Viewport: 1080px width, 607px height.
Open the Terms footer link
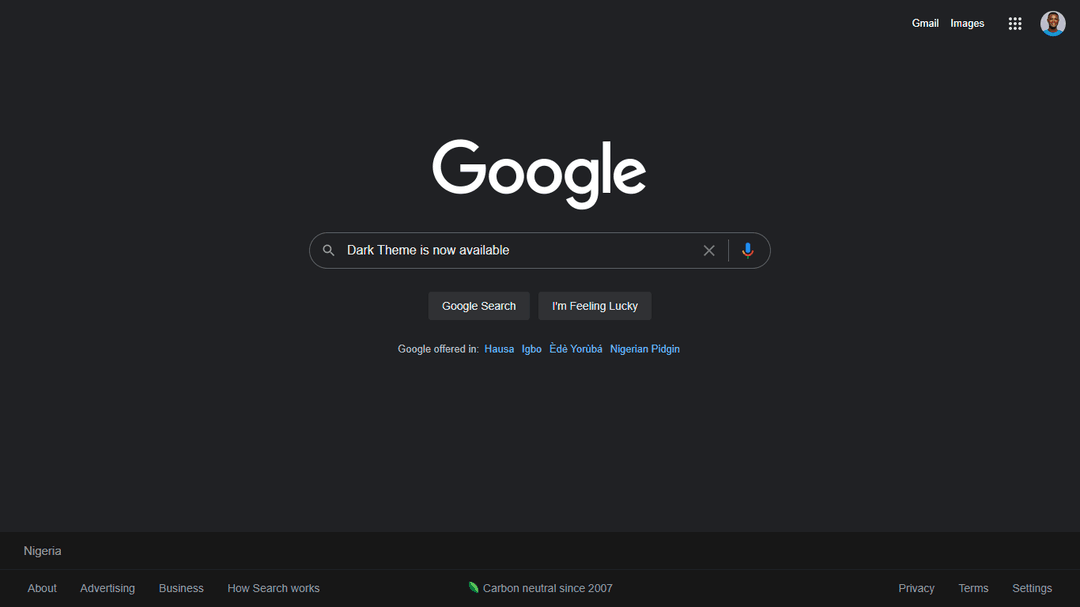pyautogui.click(x=973, y=588)
